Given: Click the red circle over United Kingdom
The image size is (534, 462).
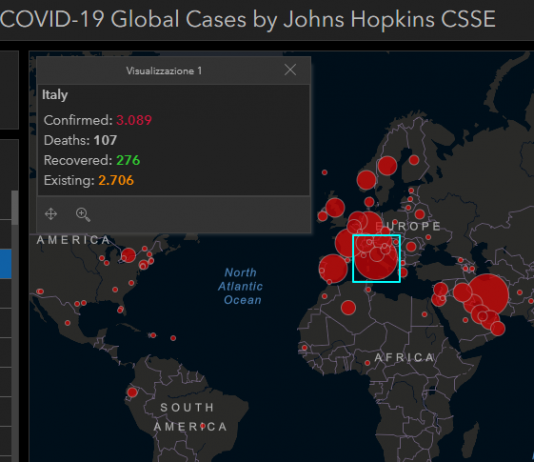Looking at the screenshot, I should (x=335, y=207).
